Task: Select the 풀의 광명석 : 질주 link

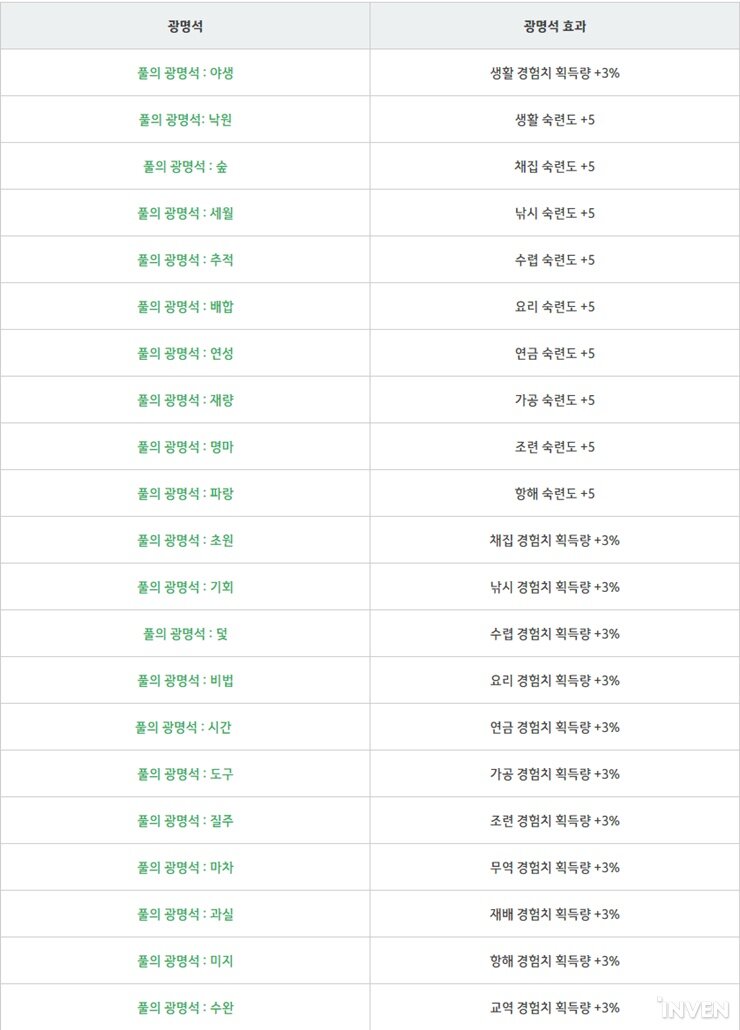Action: 185,820
